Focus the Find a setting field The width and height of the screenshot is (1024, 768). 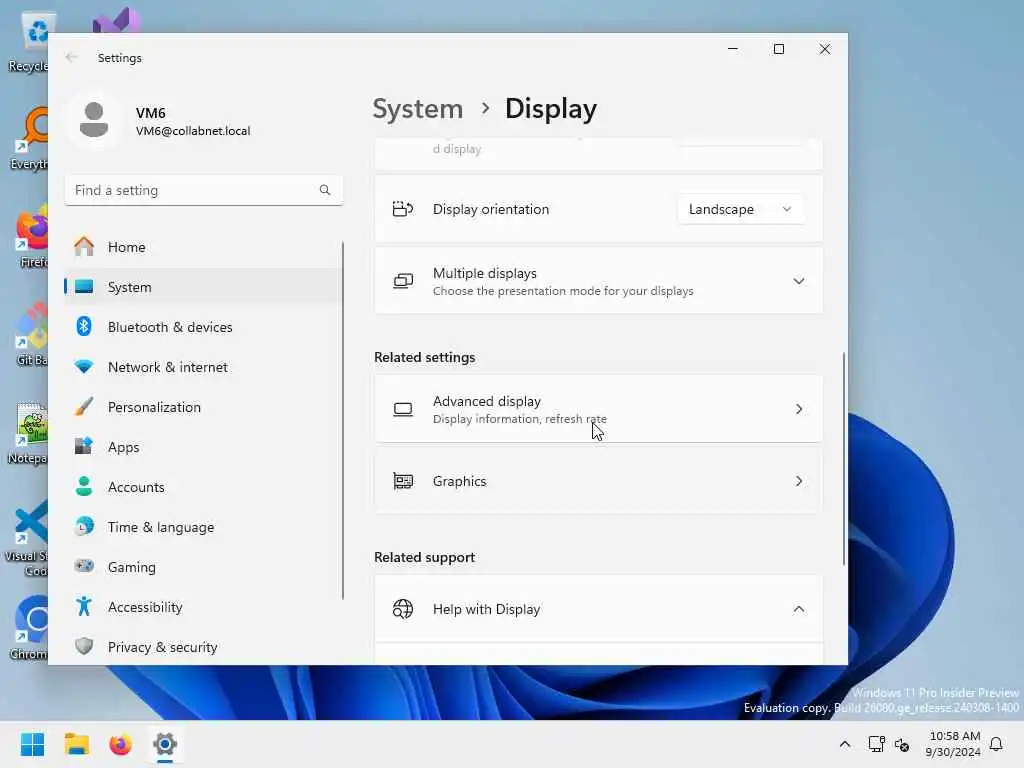click(x=204, y=190)
